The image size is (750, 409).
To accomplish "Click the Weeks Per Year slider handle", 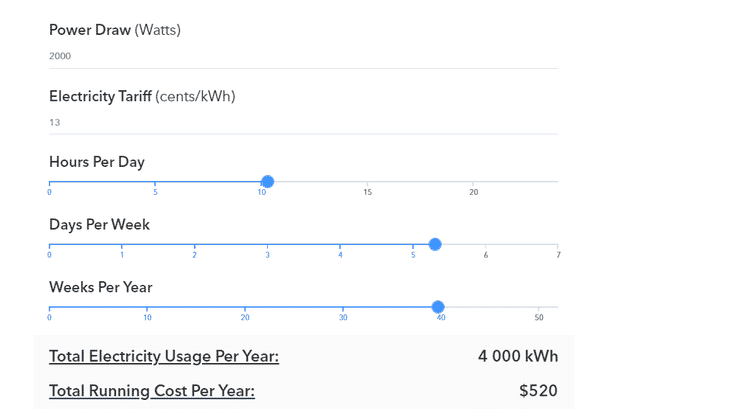I will 438,307.
